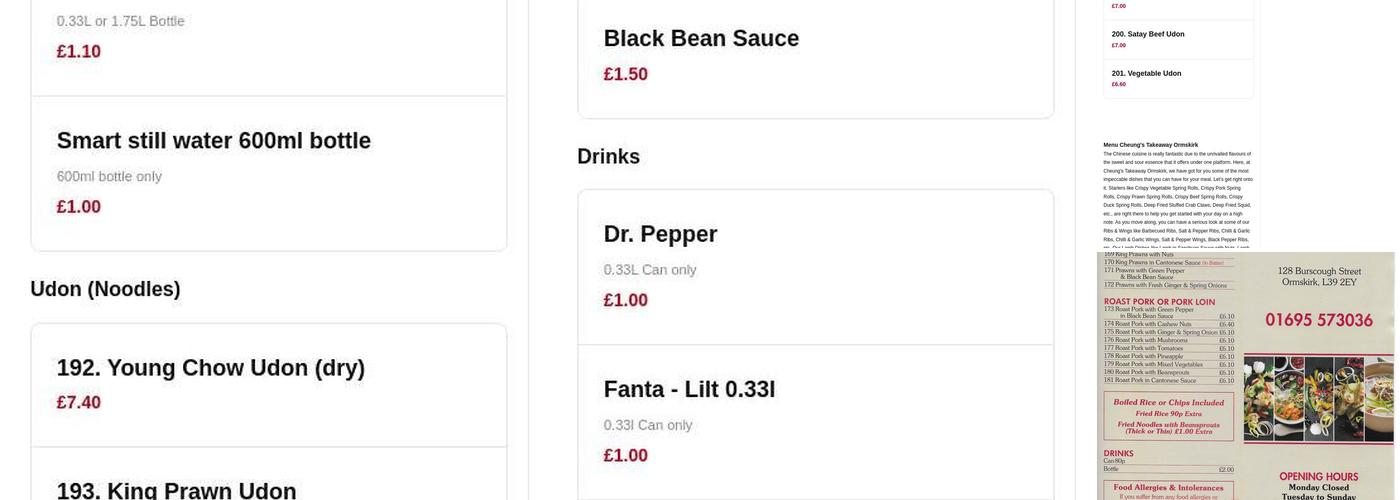Click the Udon (Noodles) section heading
This screenshot has width=1400, height=500.
click(x=105, y=289)
